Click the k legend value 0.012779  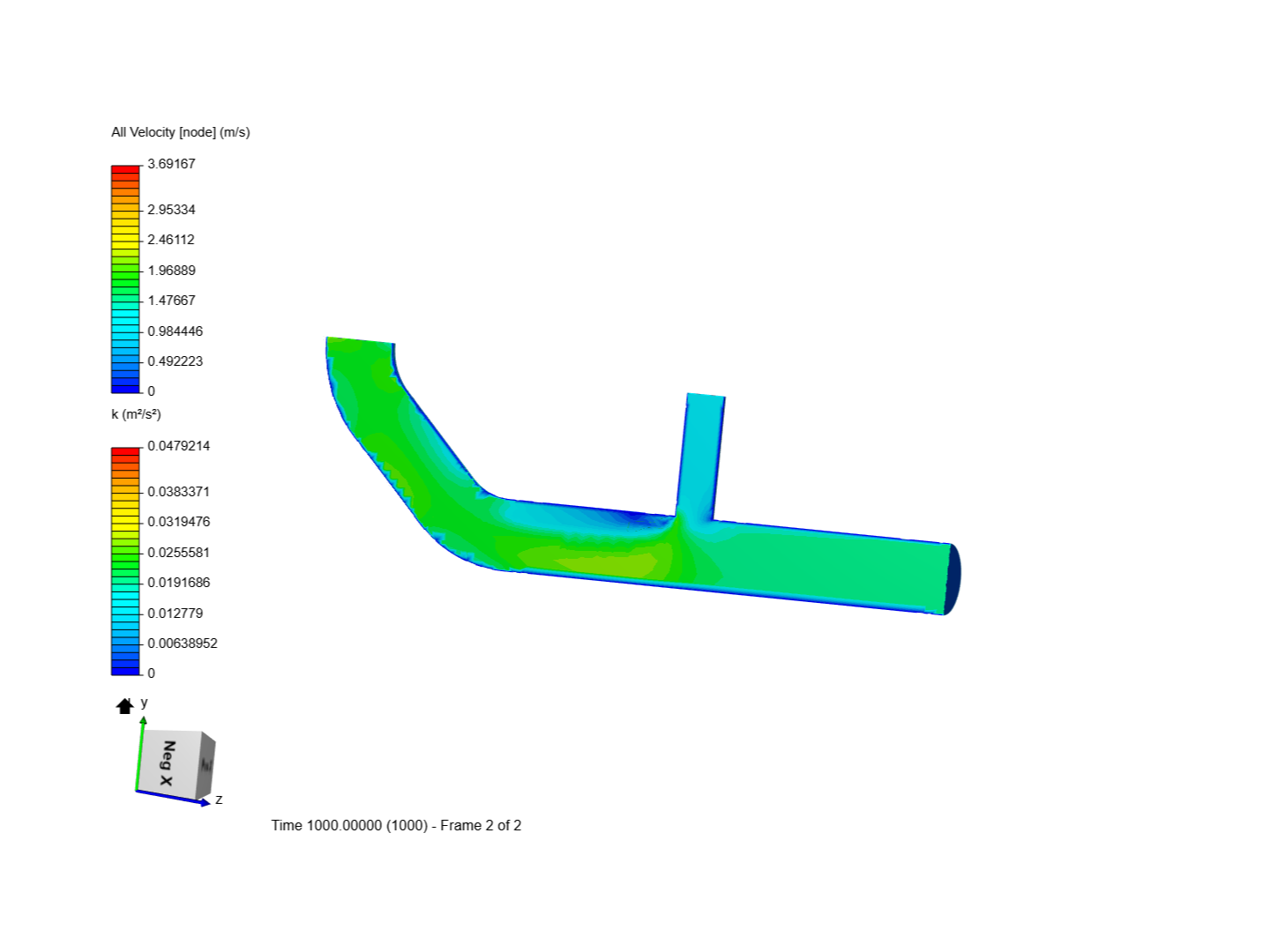click(x=175, y=614)
